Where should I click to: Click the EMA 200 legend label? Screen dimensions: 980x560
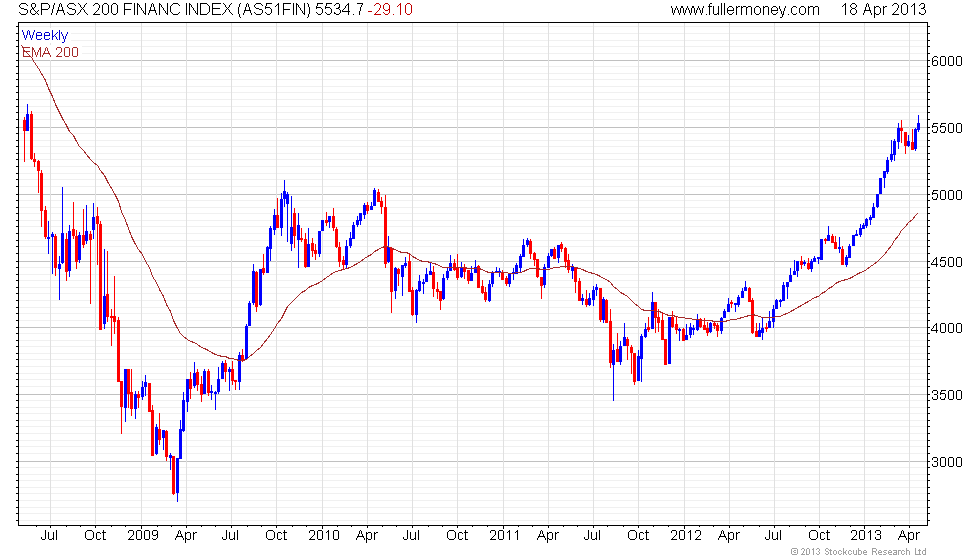[50, 52]
